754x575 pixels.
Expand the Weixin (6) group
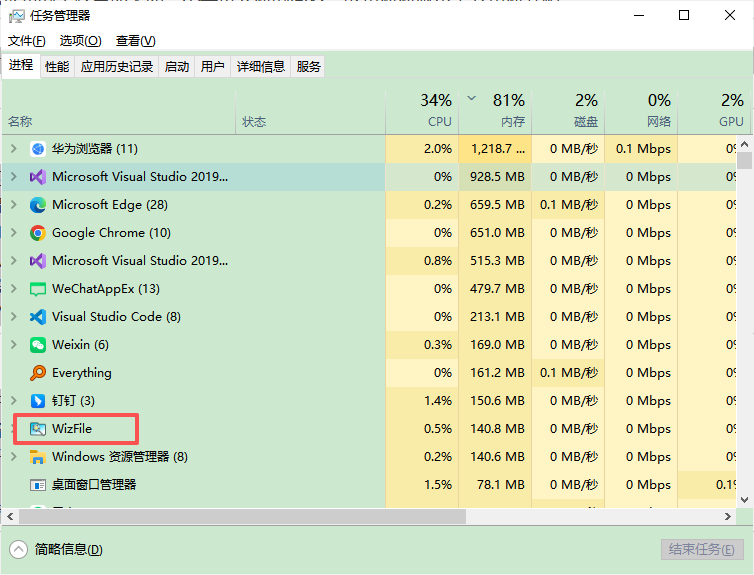[x=14, y=345]
